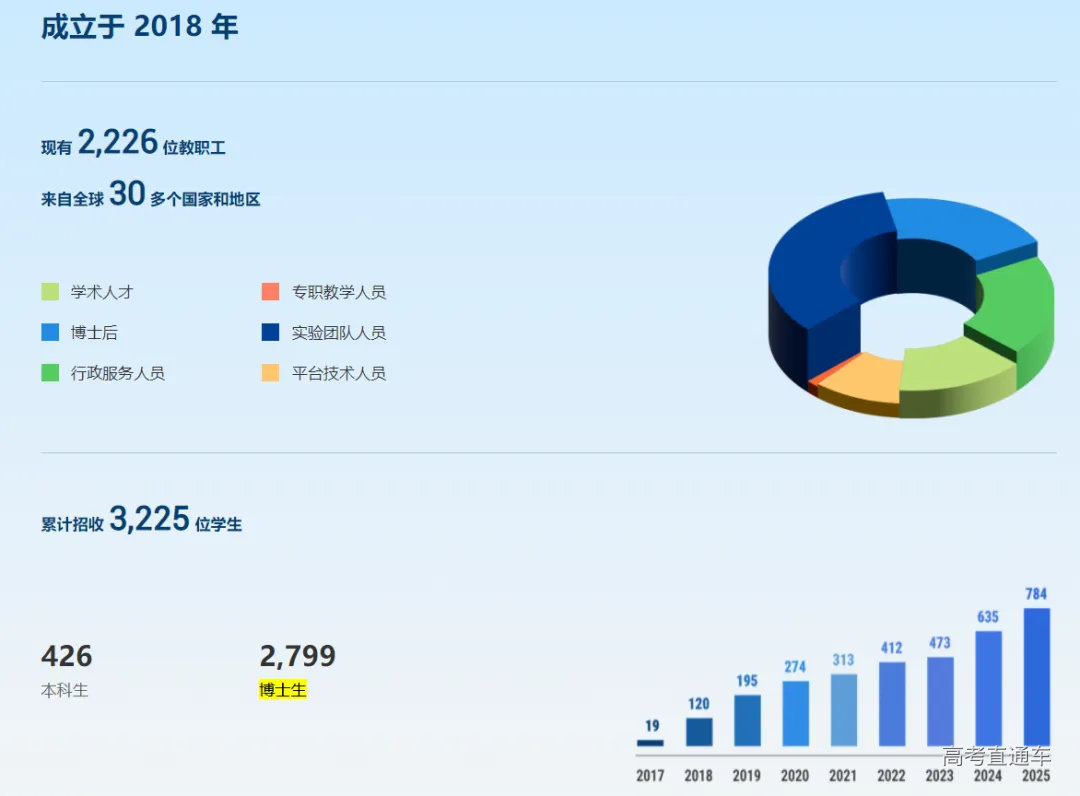Click the 本科生 label under 426
The width and height of the screenshot is (1080, 796).
click(x=64, y=690)
